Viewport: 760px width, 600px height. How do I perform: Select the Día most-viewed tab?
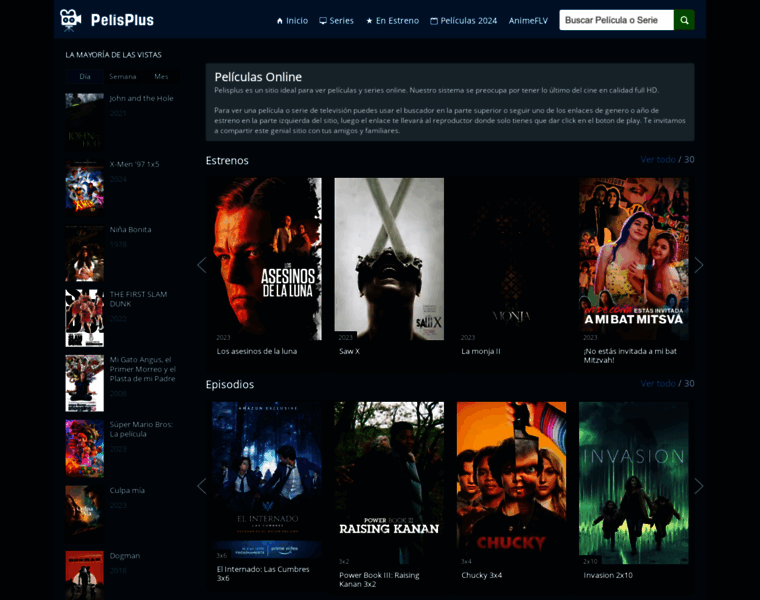(x=85, y=76)
